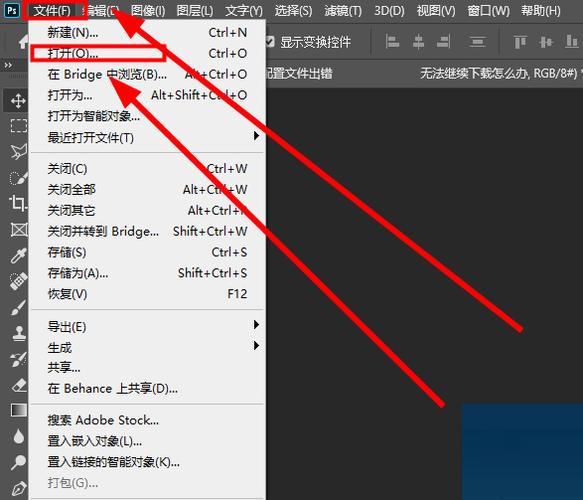
Task: Choose 存储(S) menu entry
Action: tap(147, 252)
